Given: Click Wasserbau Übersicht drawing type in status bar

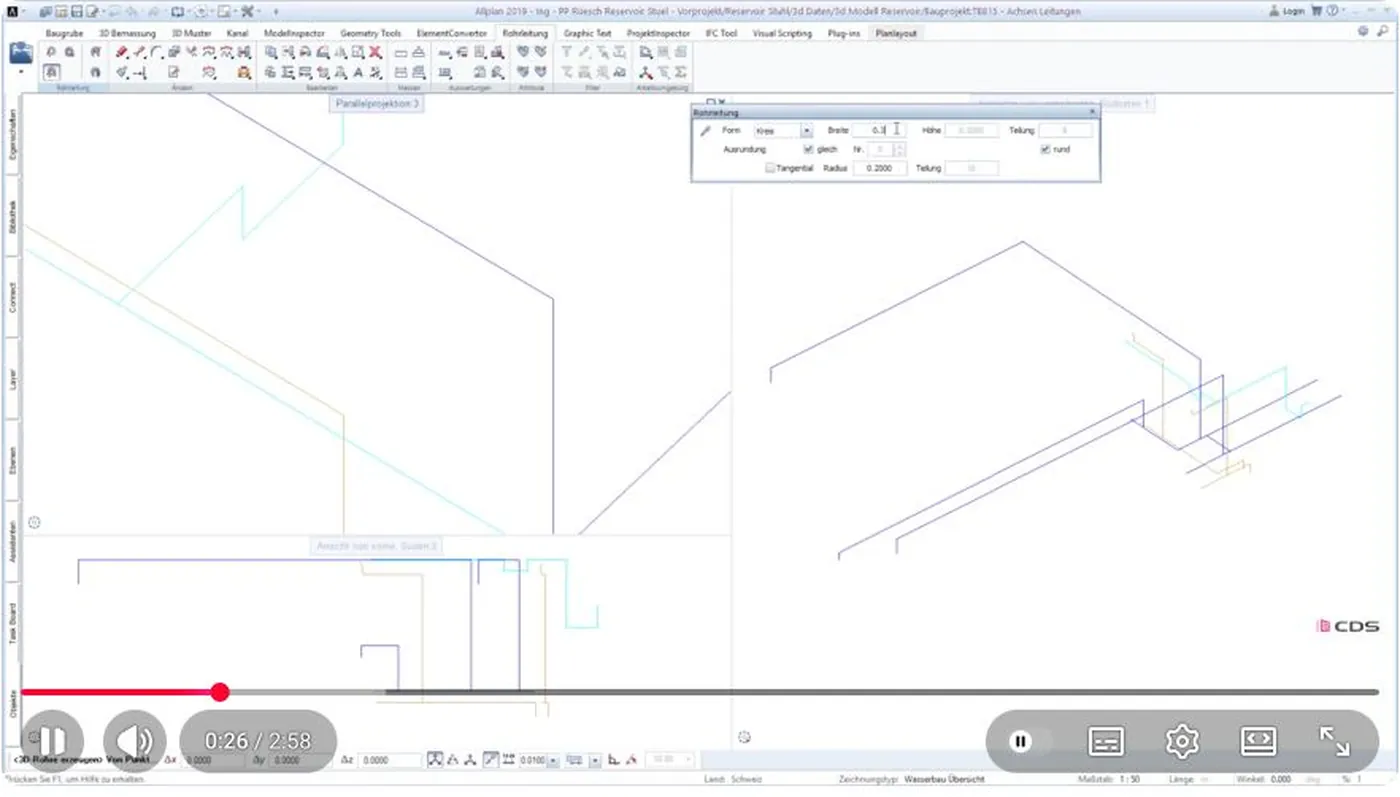Looking at the screenshot, I should [945, 779].
